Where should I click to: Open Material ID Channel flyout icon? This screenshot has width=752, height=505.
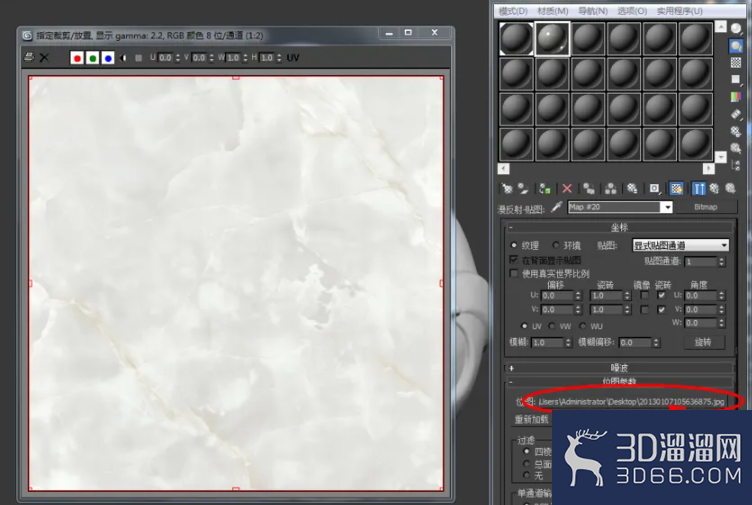pos(654,188)
